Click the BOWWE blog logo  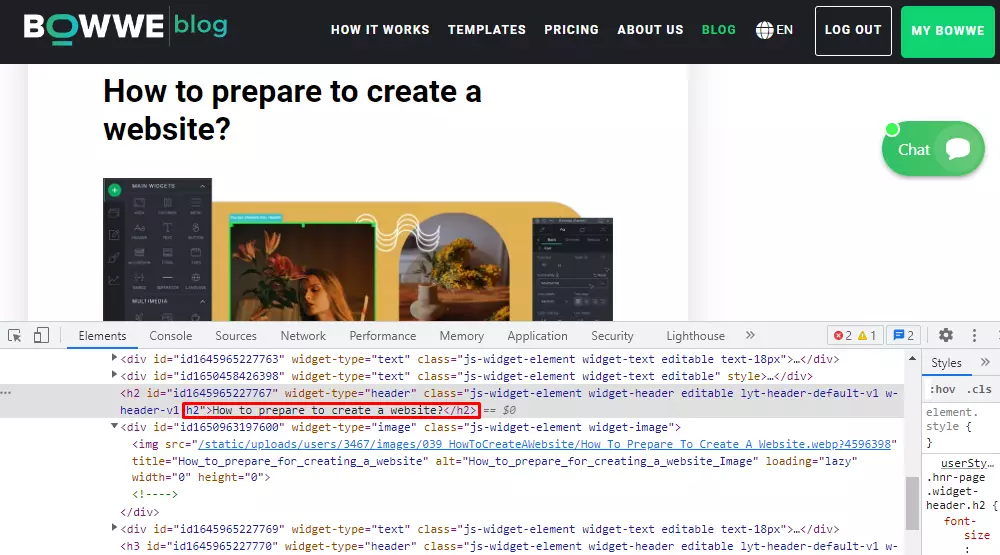point(125,27)
